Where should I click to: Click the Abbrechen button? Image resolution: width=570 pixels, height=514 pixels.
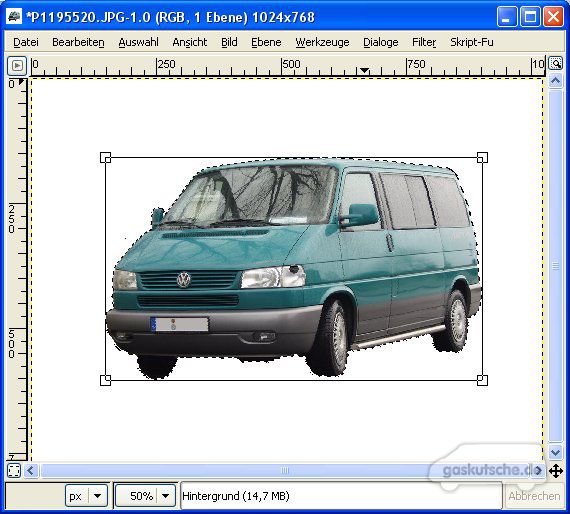click(534, 496)
